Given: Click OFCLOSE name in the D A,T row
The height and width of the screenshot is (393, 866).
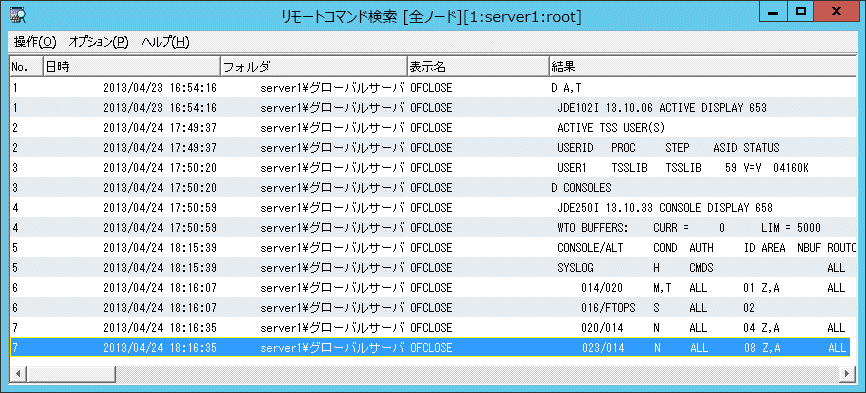Looking at the screenshot, I should [431, 87].
